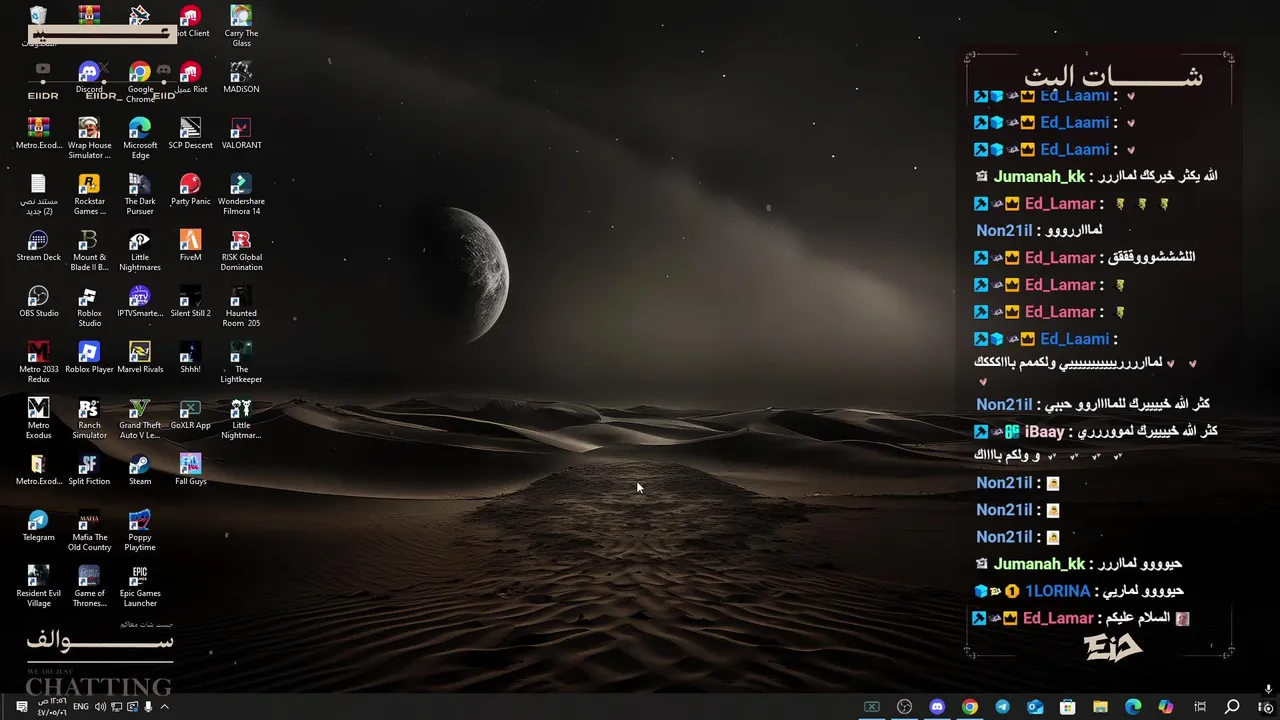Open Stream Deck desktop icon

tap(38, 245)
